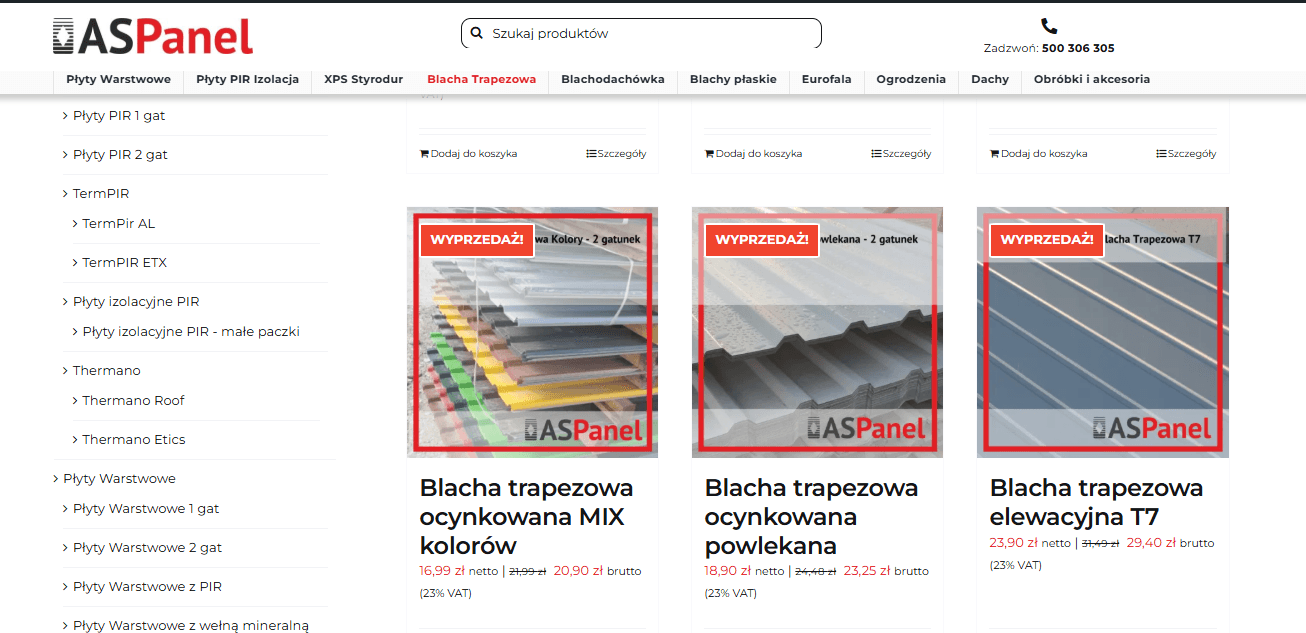This screenshot has width=1306, height=633.
Task: Click cart icon of first Dodaj do koszyka
Action: [424, 154]
